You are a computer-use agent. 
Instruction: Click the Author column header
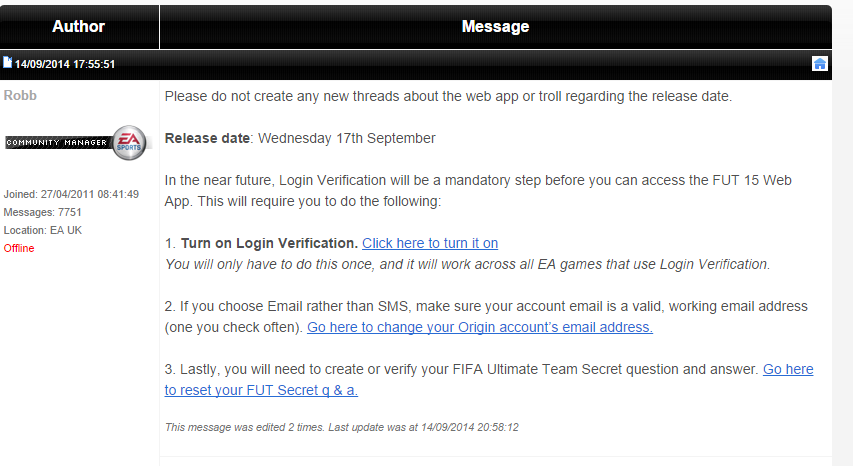79,27
